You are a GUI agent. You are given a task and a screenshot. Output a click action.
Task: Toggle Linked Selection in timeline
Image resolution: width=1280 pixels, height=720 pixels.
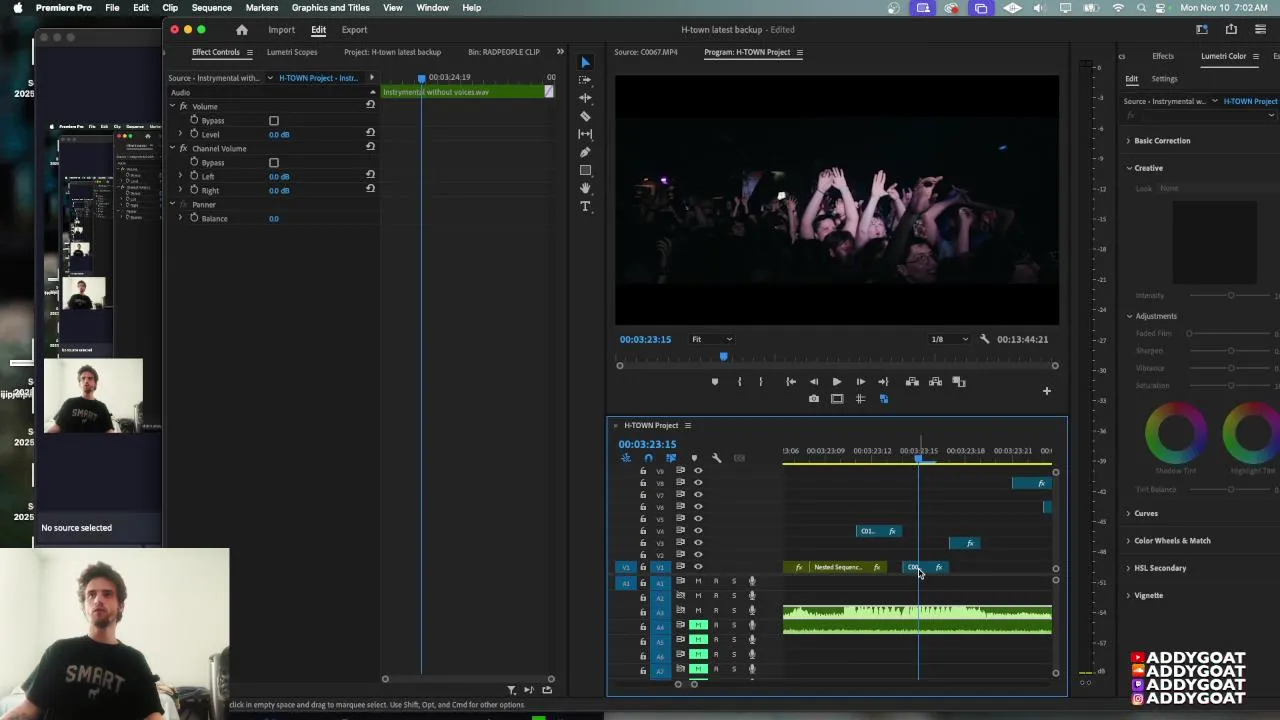coord(671,458)
